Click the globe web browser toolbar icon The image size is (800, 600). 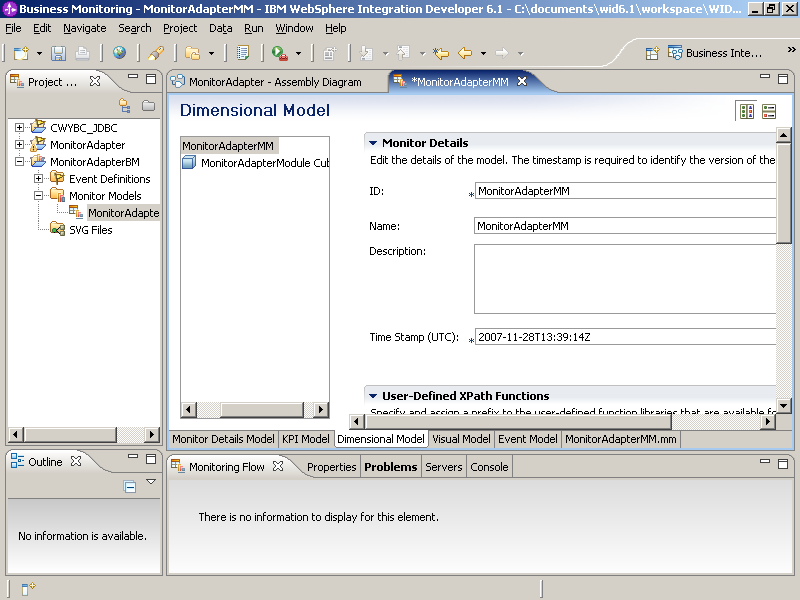(119, 53)
